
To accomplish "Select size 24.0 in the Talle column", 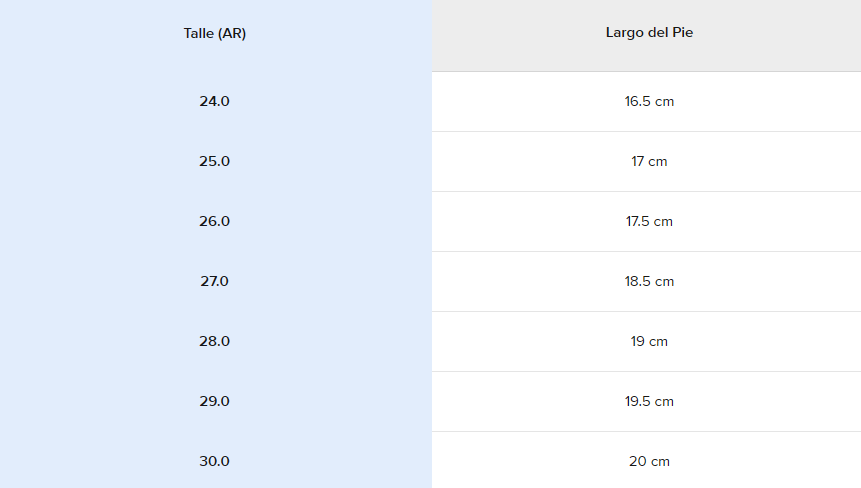I will [x=215, y=101].
